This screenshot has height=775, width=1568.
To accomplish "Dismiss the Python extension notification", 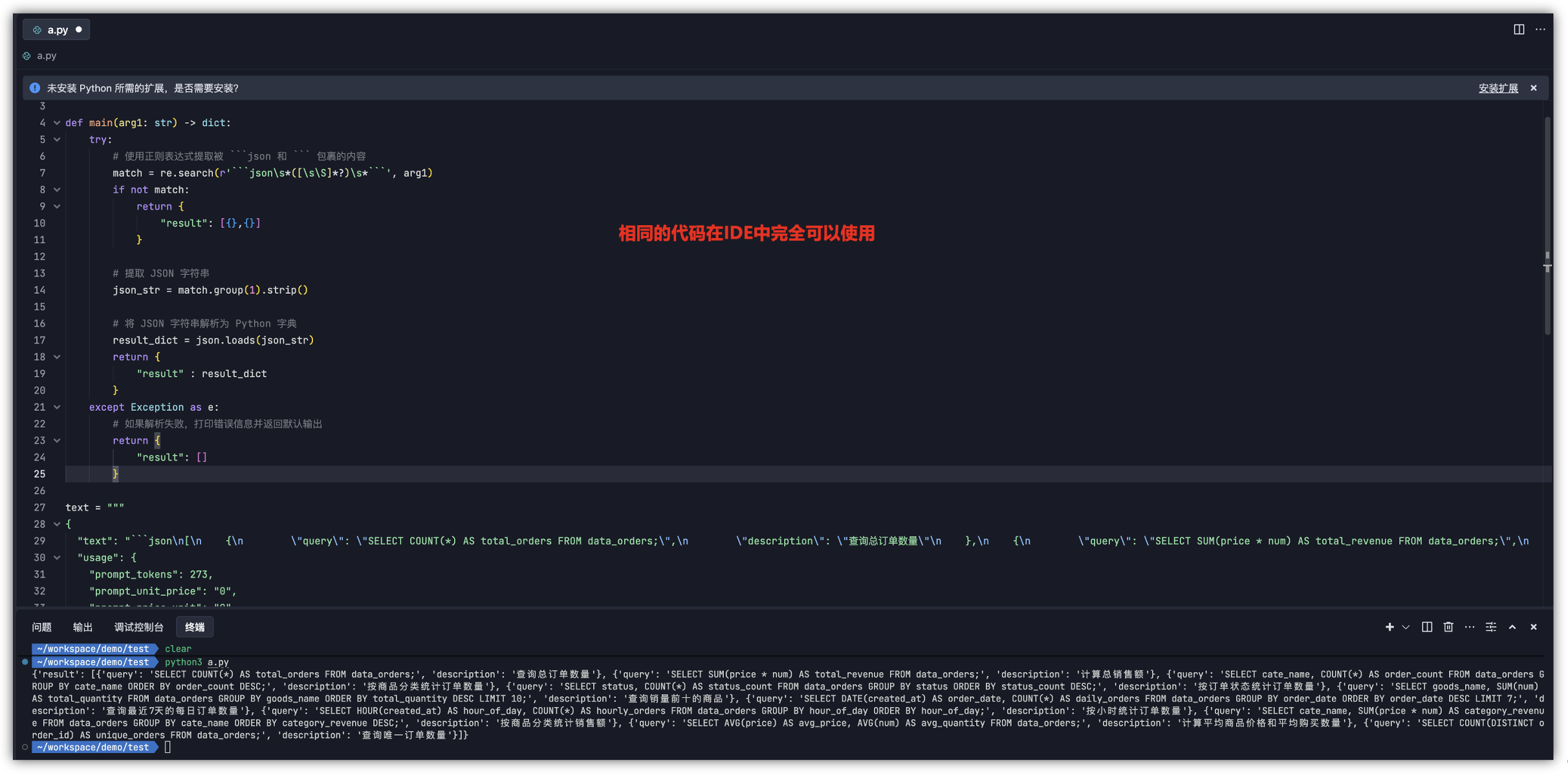I will (x=1534, y=88).
